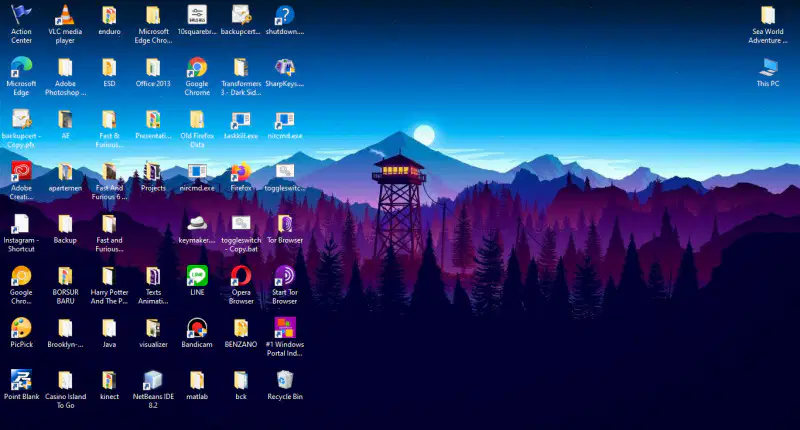Launch NetBeans IDE 8.2
The width and height of the screenshot is (800, 430).
pyautogui.click(x=153, y=380)
